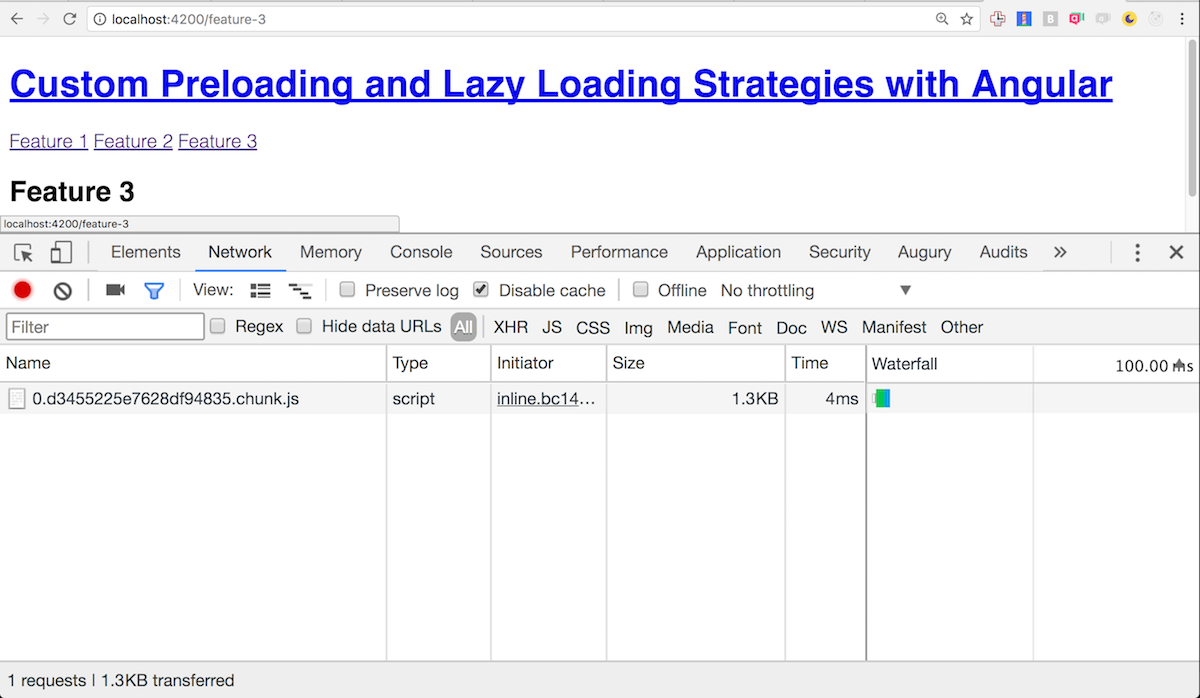Viewport: 1200px width, 698px height.
Task: Filter requests by Img
Action: 638,327
